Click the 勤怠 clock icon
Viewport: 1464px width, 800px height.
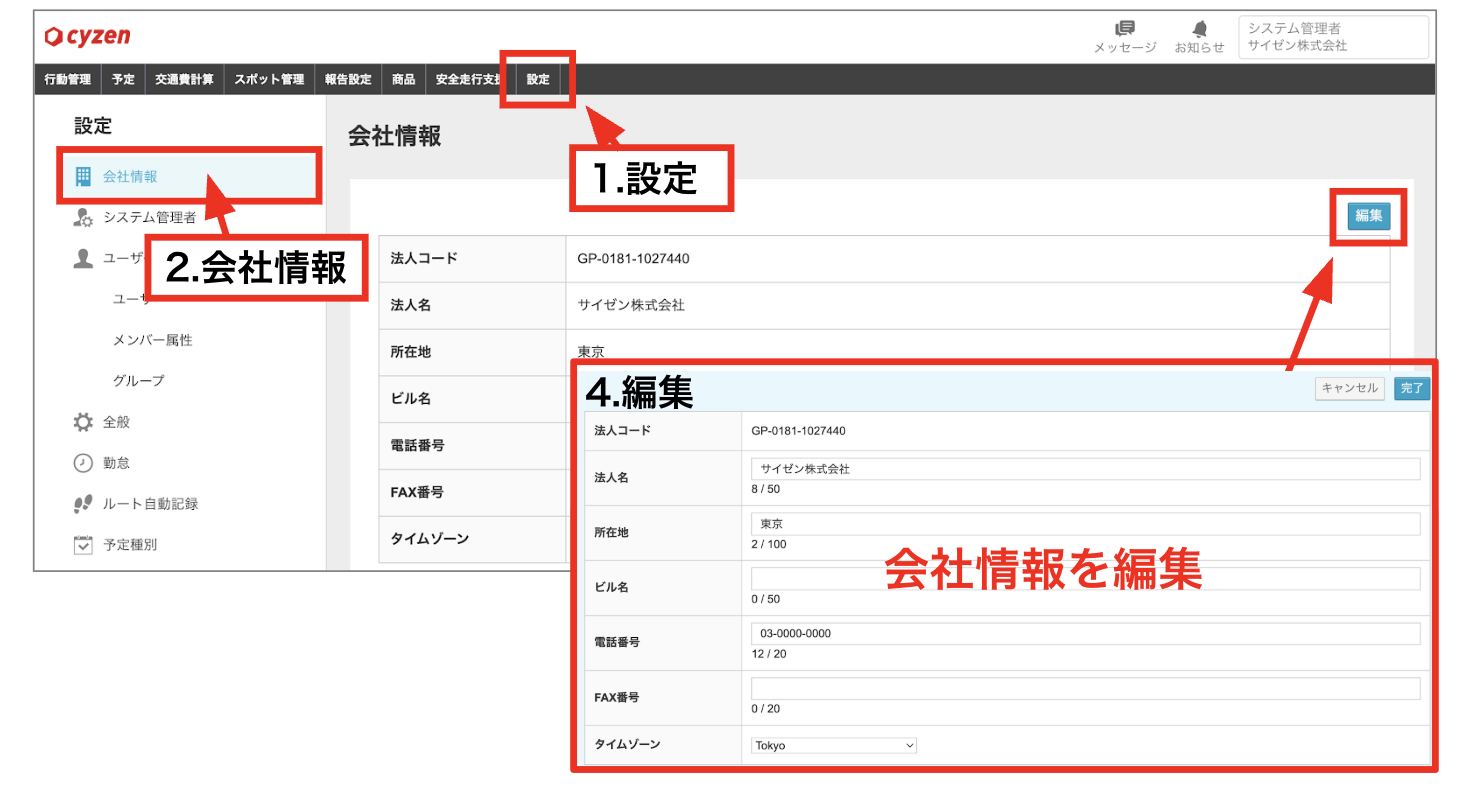84,463
